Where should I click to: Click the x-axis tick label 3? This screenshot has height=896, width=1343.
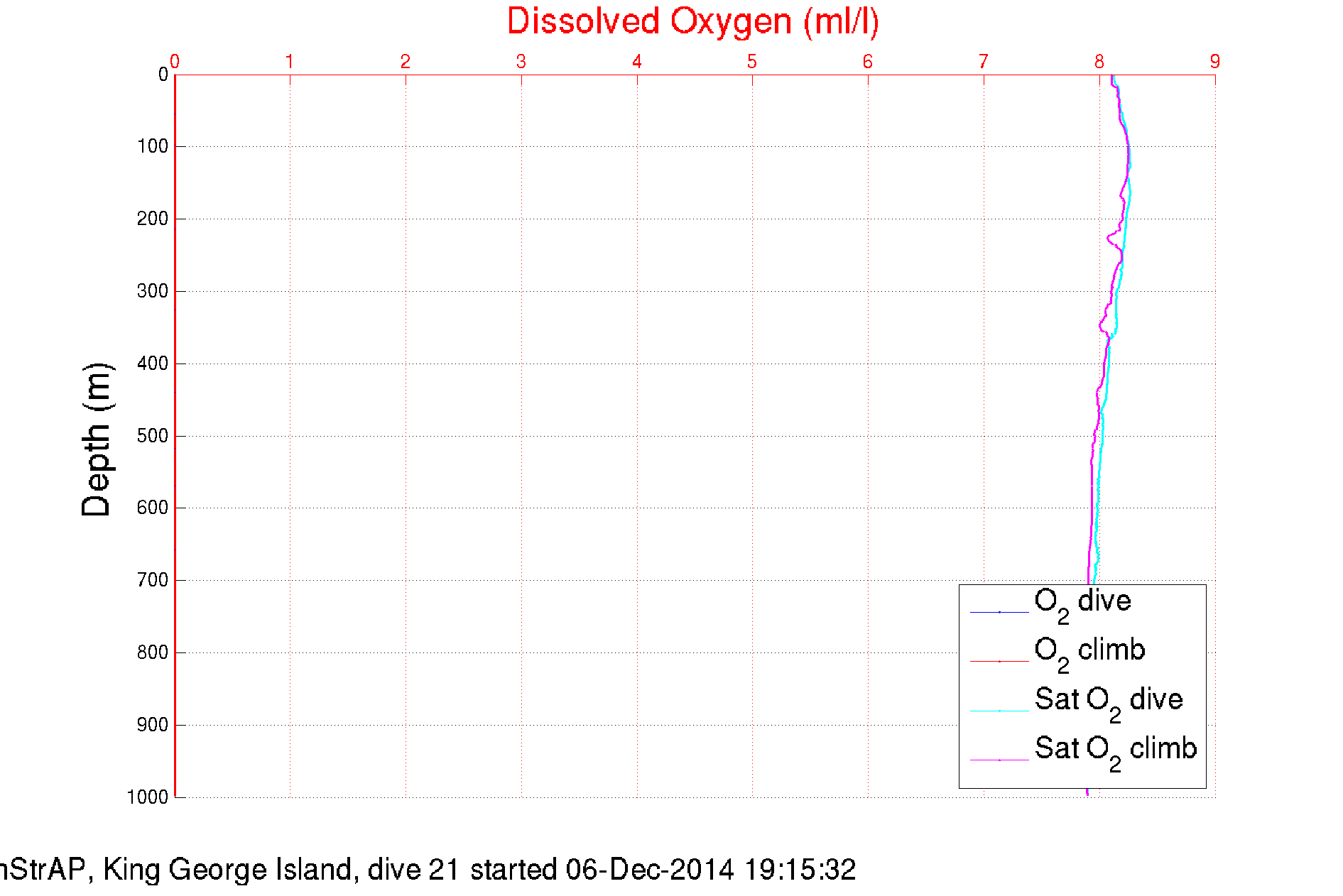[521, 62]
